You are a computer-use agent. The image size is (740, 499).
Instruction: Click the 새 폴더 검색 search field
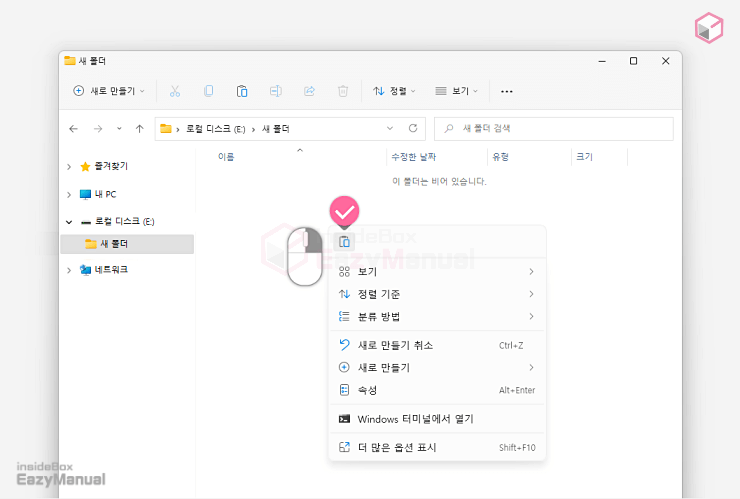pos(554,128)
